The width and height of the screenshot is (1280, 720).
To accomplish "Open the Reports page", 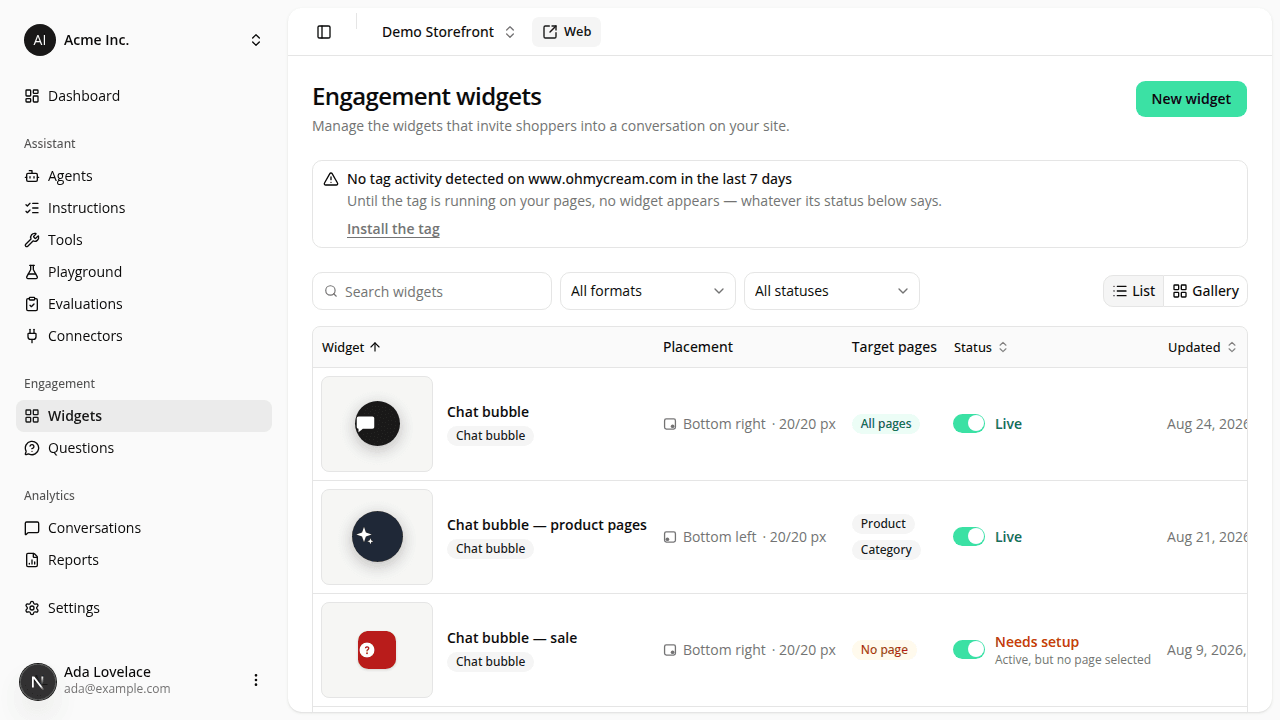I will (144, 560).
